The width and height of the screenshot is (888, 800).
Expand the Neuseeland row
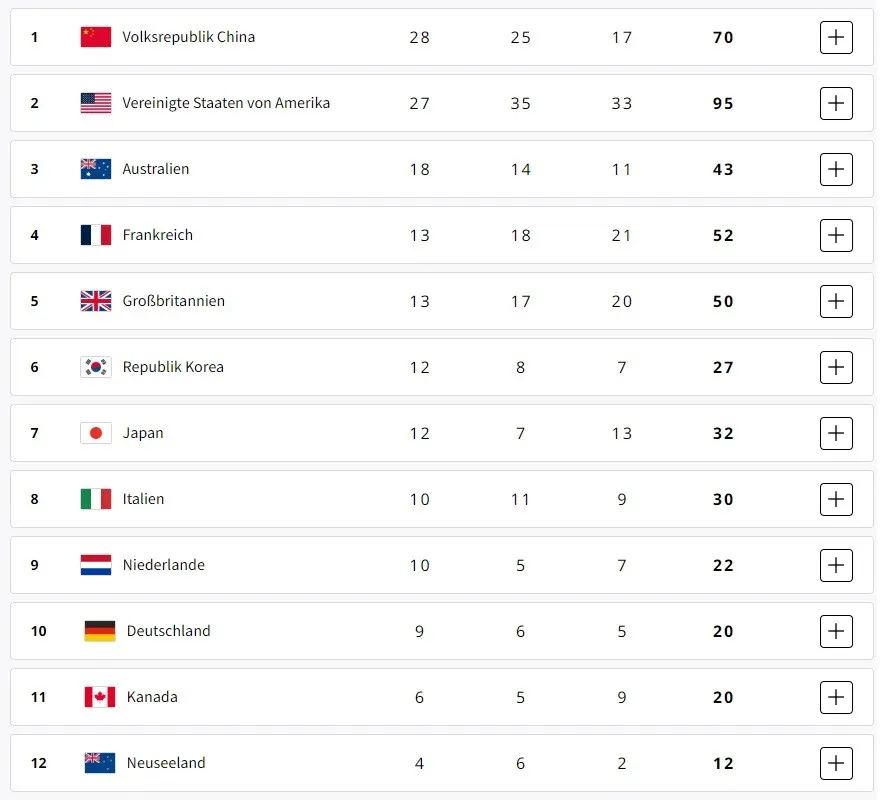point(836,763)
